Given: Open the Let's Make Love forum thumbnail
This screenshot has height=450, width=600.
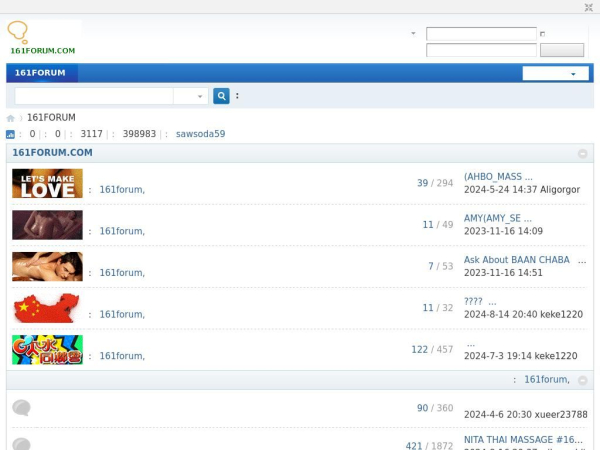Looking at the screenshot, I should [47, 183].
